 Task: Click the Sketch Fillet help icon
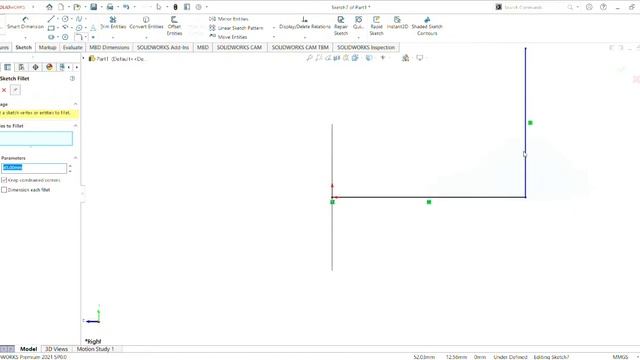(x=72, y=78)
